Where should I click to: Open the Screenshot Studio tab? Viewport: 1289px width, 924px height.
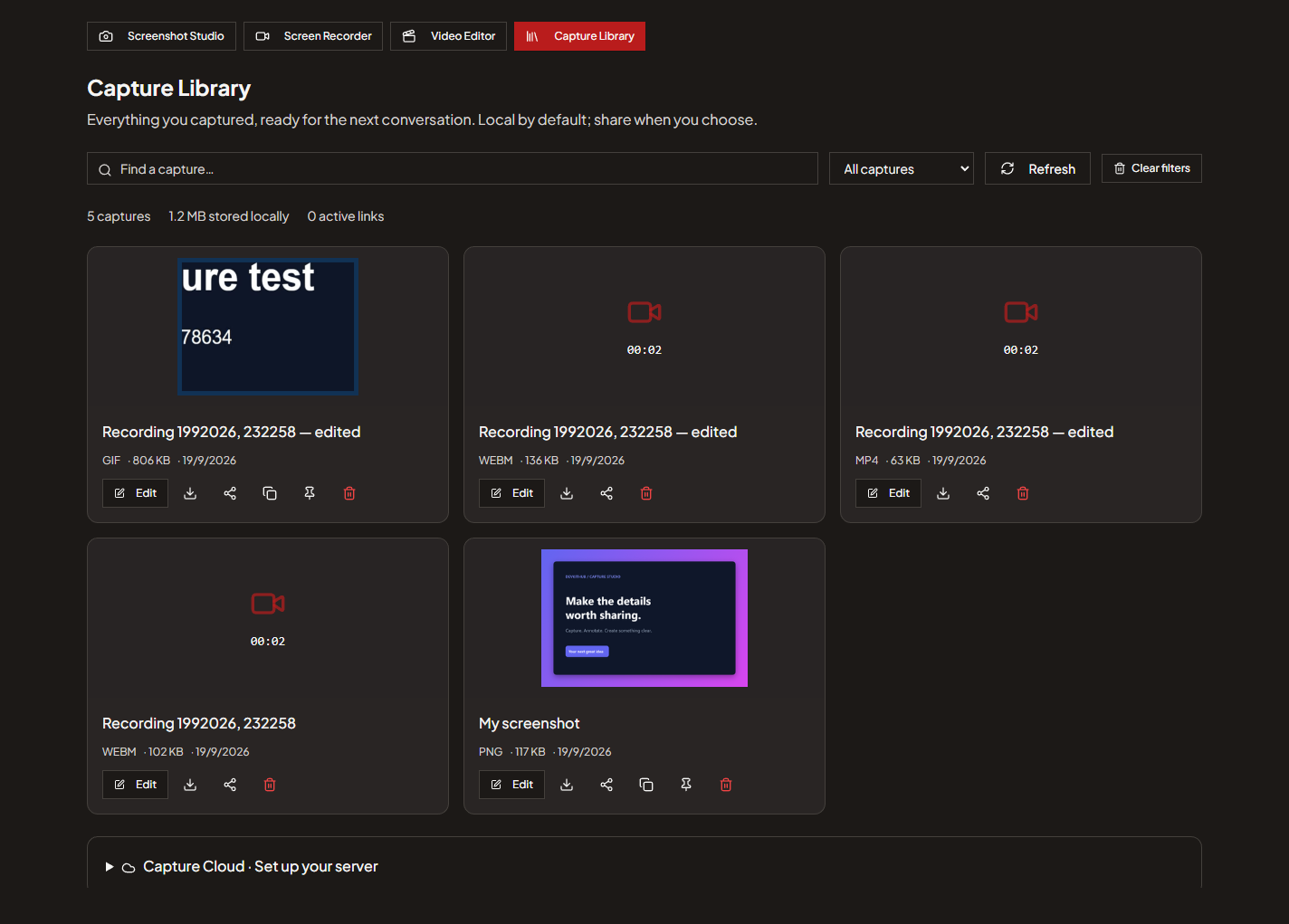coord(161,36)
